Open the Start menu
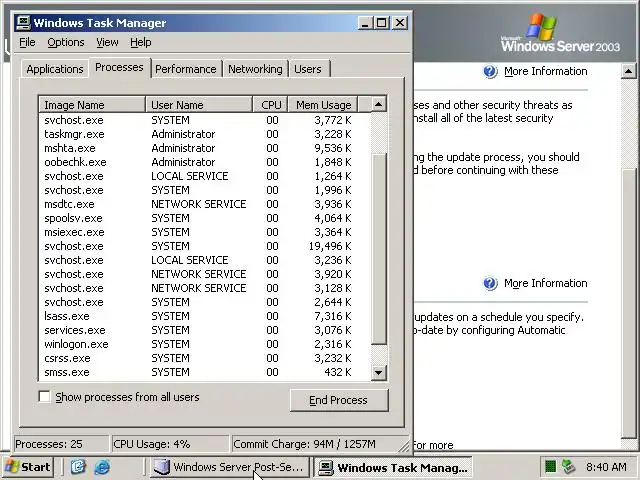The image size is (640, 480). coord(28,467)
